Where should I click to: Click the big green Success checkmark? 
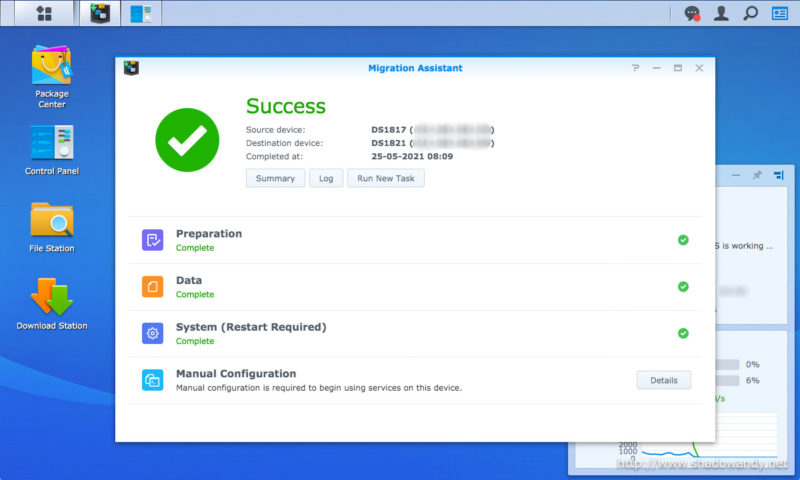click(187, 140)
